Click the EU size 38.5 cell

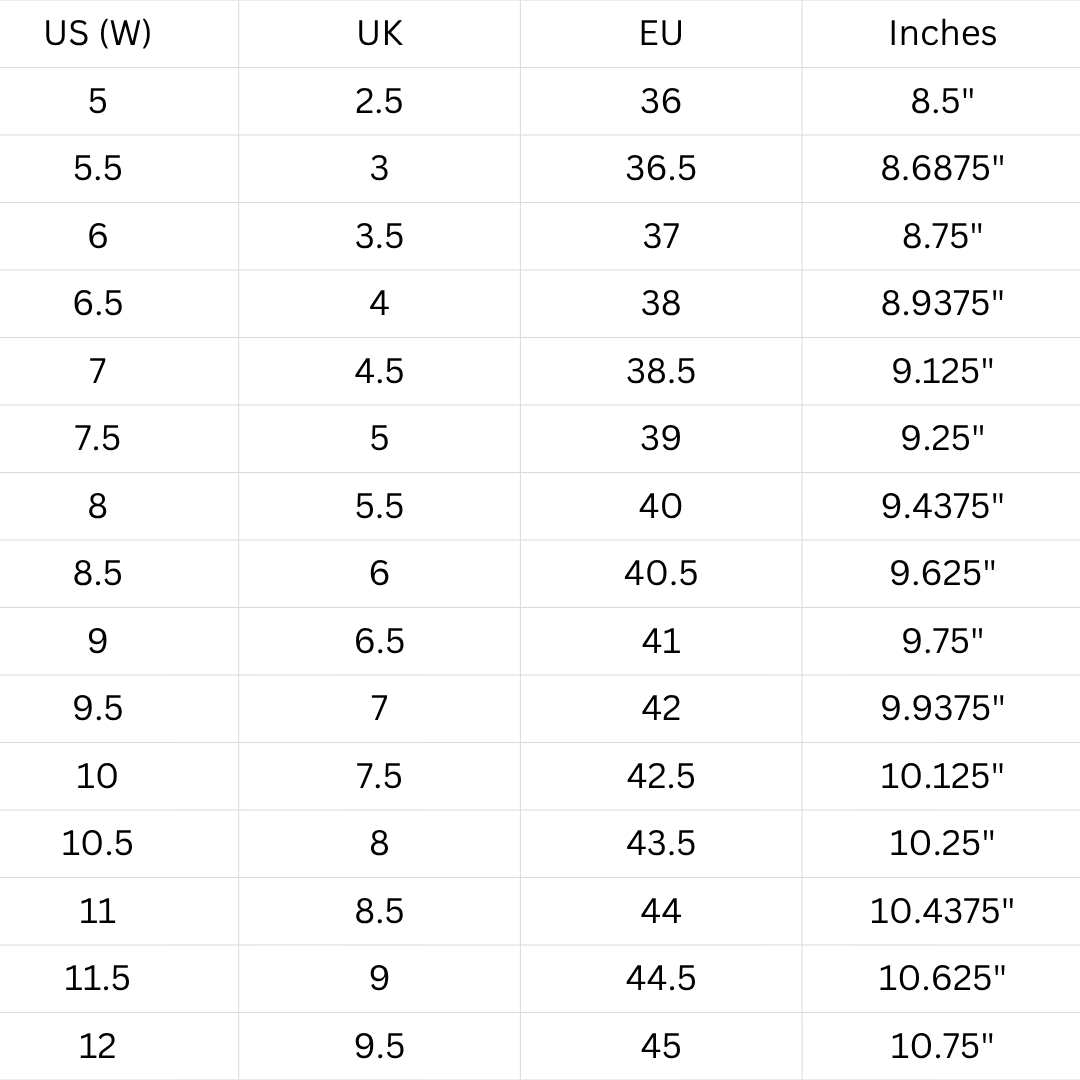tap(661, 371)
